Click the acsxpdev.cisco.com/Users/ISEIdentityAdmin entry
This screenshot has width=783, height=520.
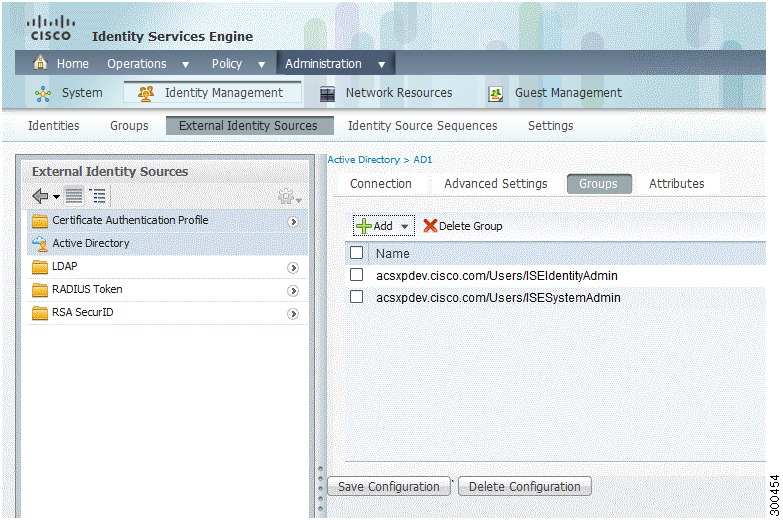(497, 276)
